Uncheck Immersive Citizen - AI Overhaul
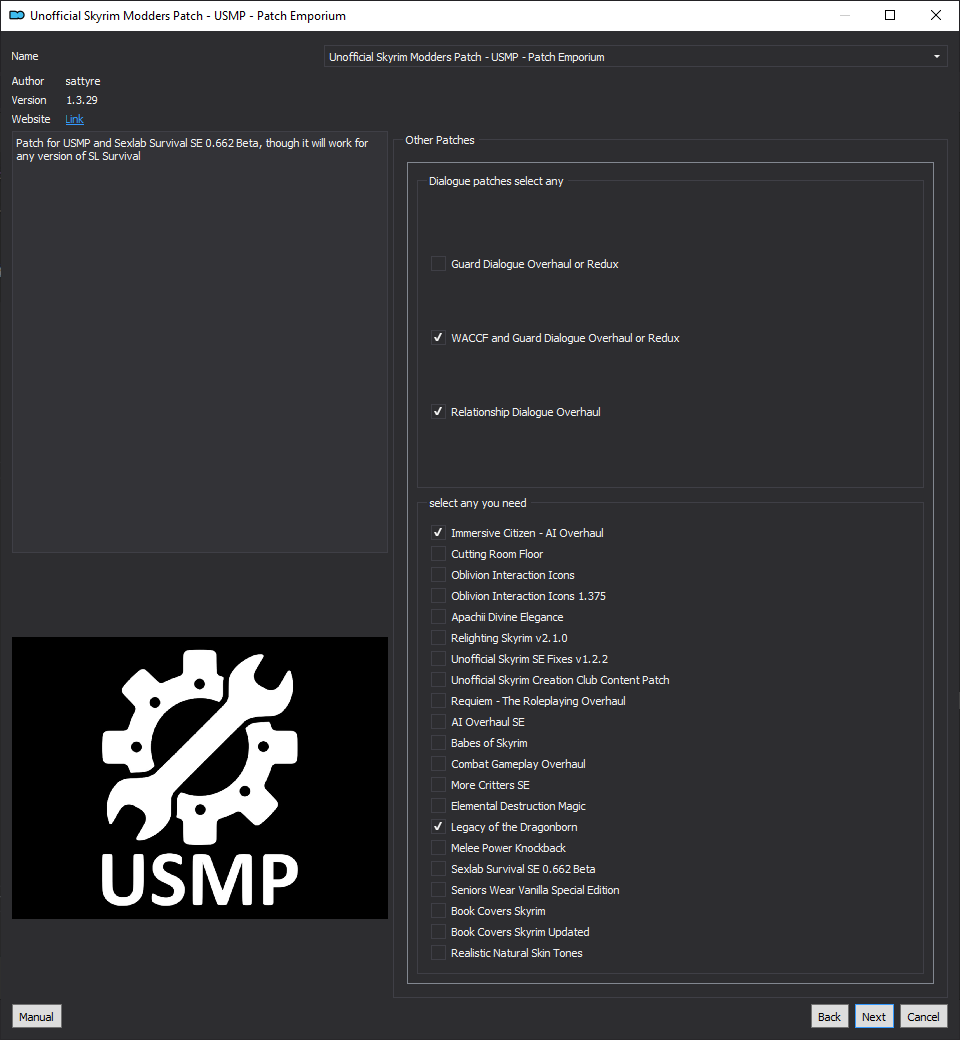 438,533
